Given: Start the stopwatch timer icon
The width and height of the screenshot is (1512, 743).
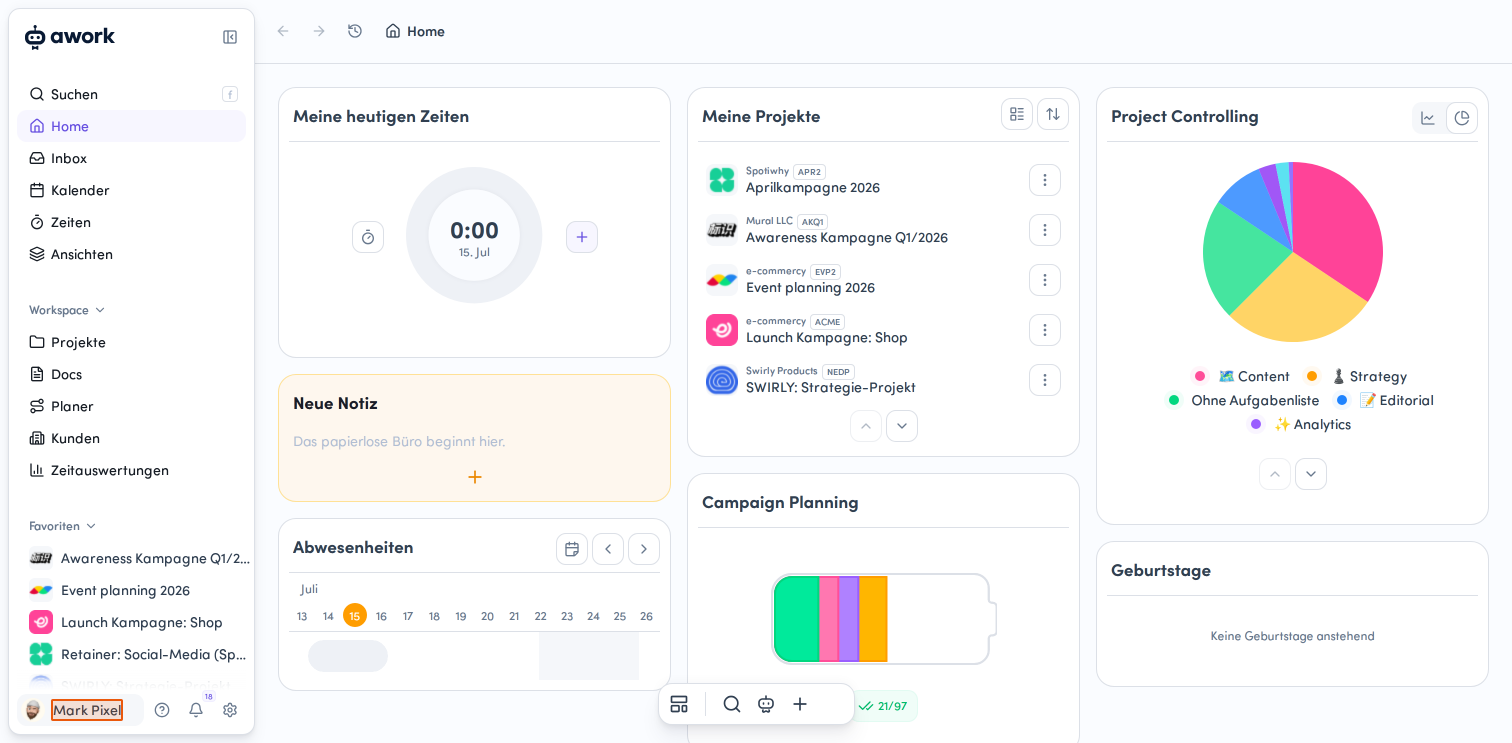Looking at the screenshot, I should (368, 237).
